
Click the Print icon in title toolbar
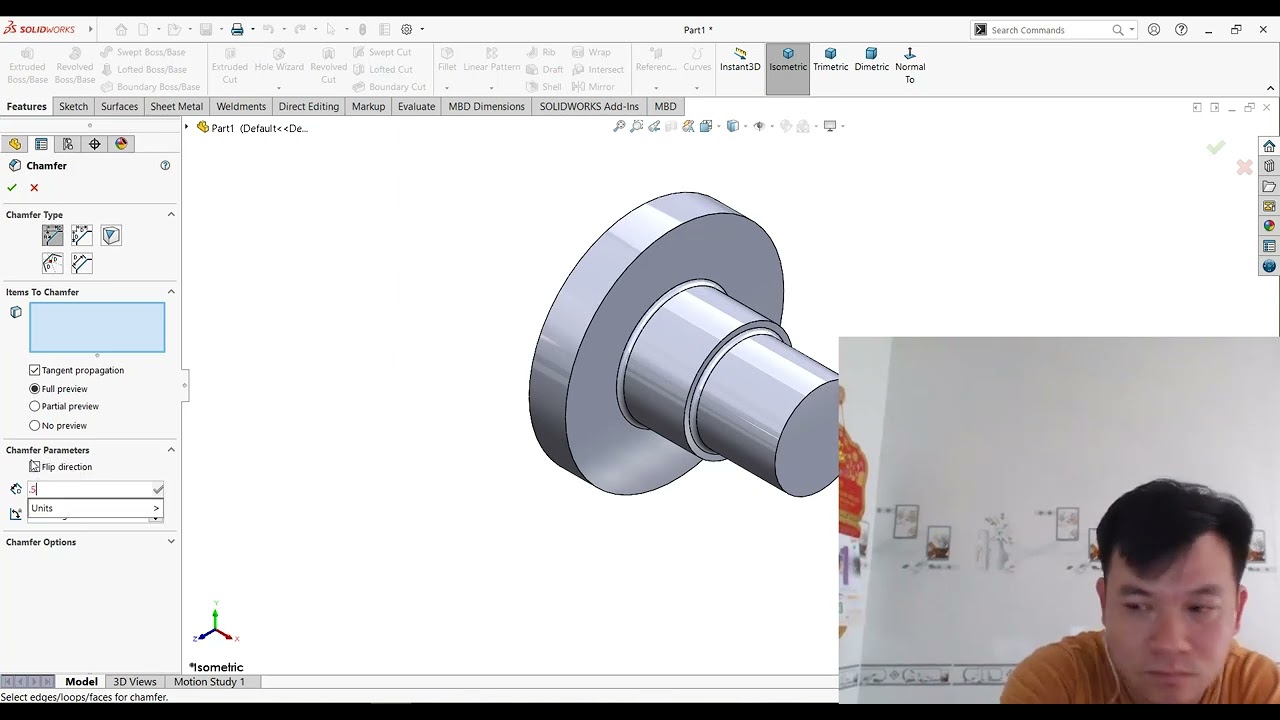pyautogui.click(x=237, y=30)
